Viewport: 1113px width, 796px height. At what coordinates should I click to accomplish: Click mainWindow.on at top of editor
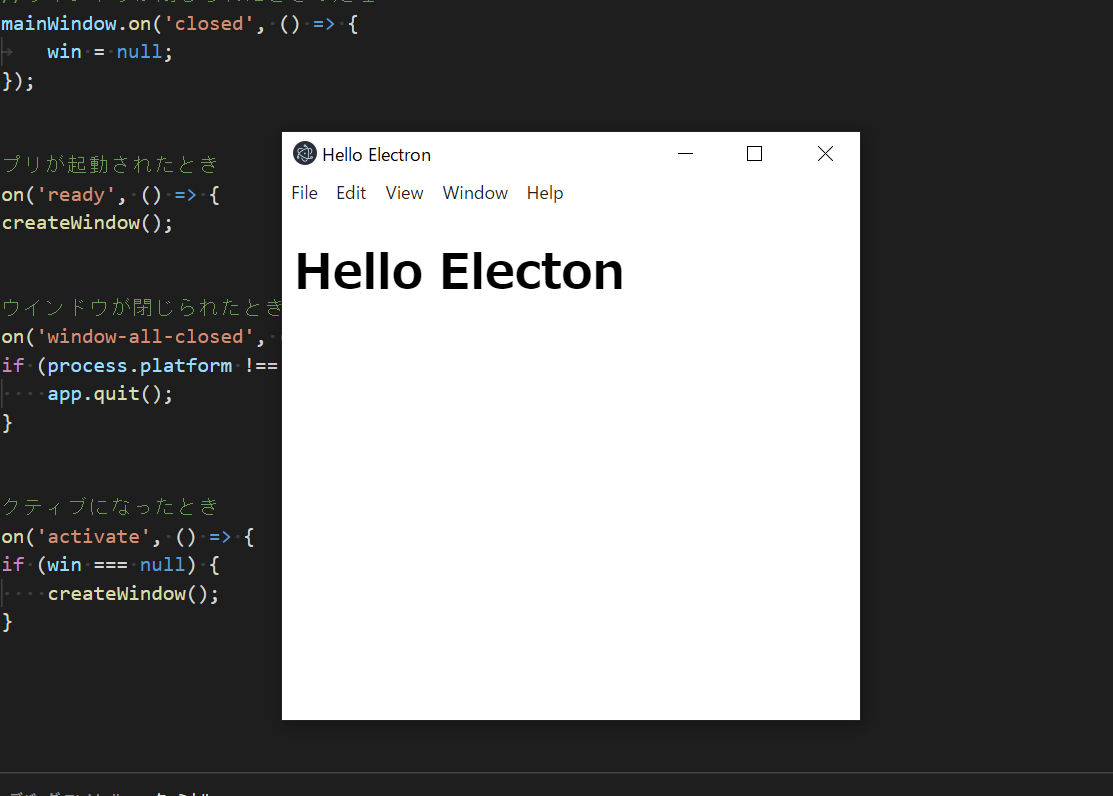(x=75, y=23)
